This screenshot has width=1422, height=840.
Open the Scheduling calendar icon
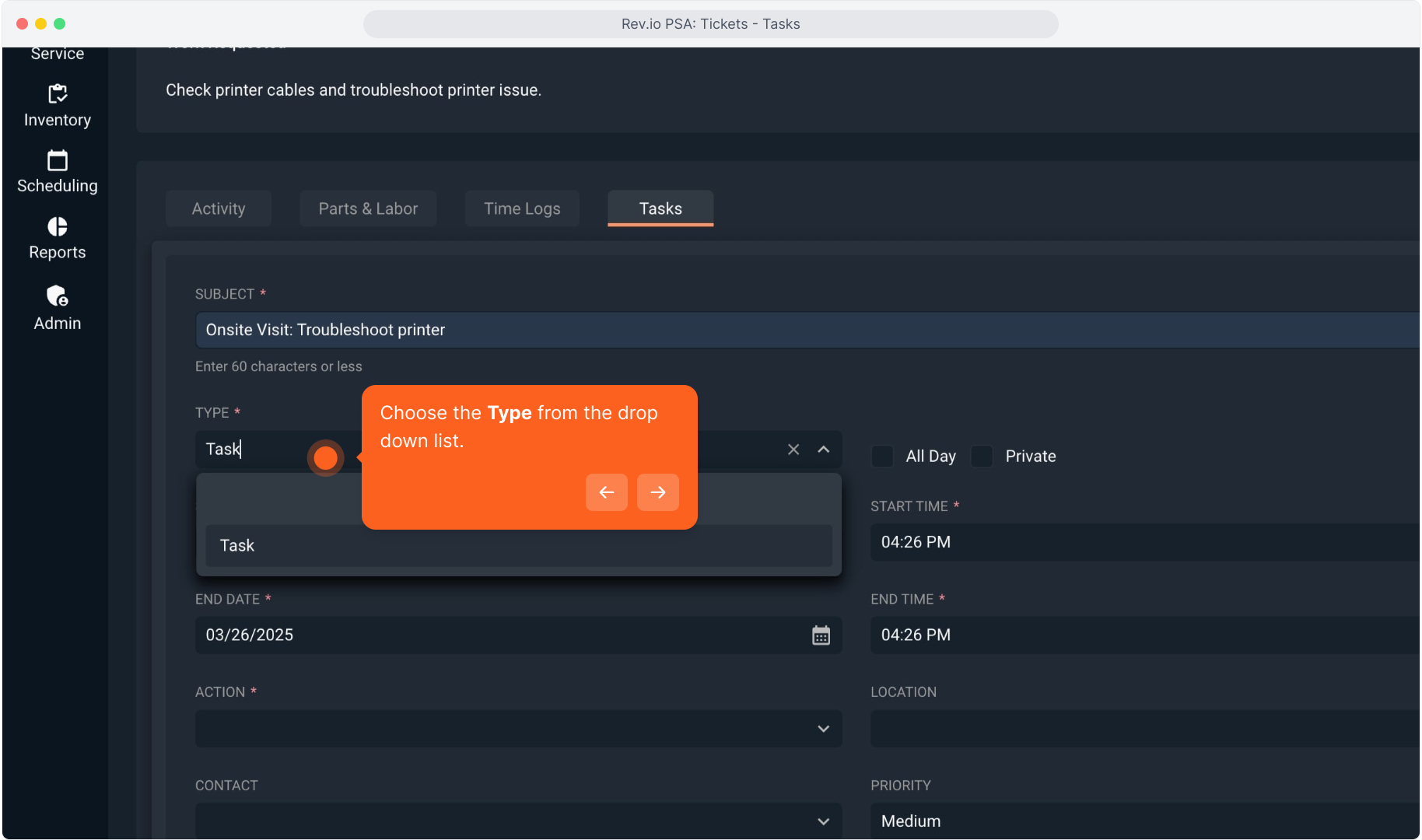58,161
